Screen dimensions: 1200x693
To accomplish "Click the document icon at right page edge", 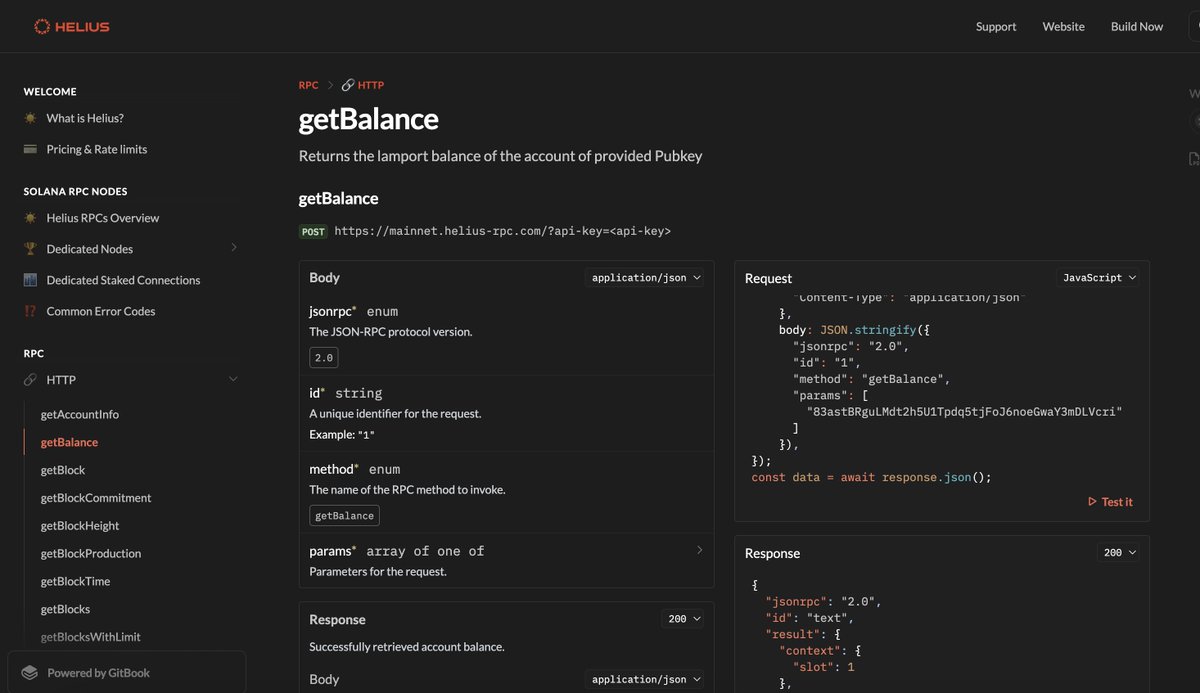I will tap(1194, 159).
